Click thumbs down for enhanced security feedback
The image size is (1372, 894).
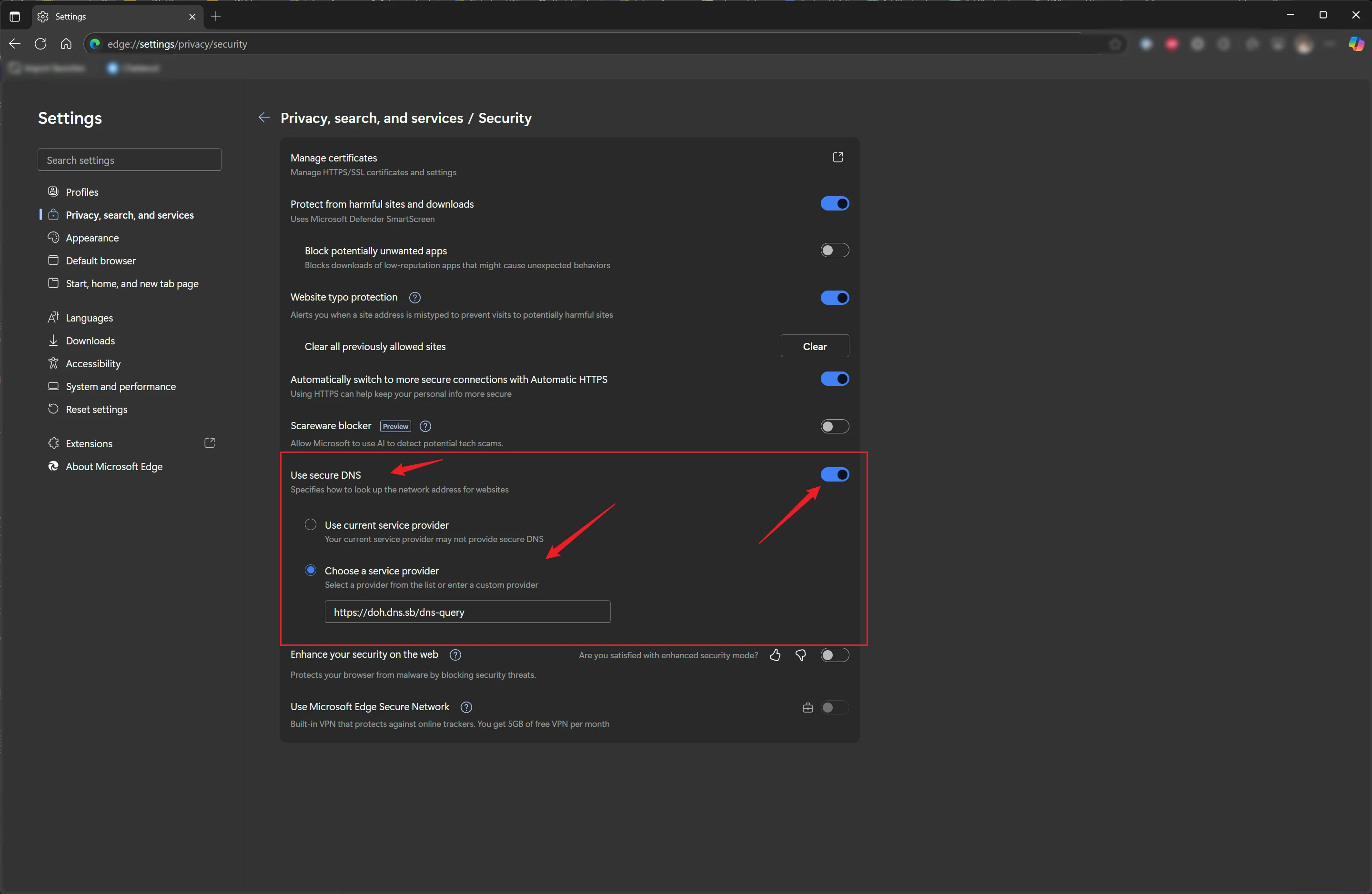pyautogui.click(x=801, y=655)
